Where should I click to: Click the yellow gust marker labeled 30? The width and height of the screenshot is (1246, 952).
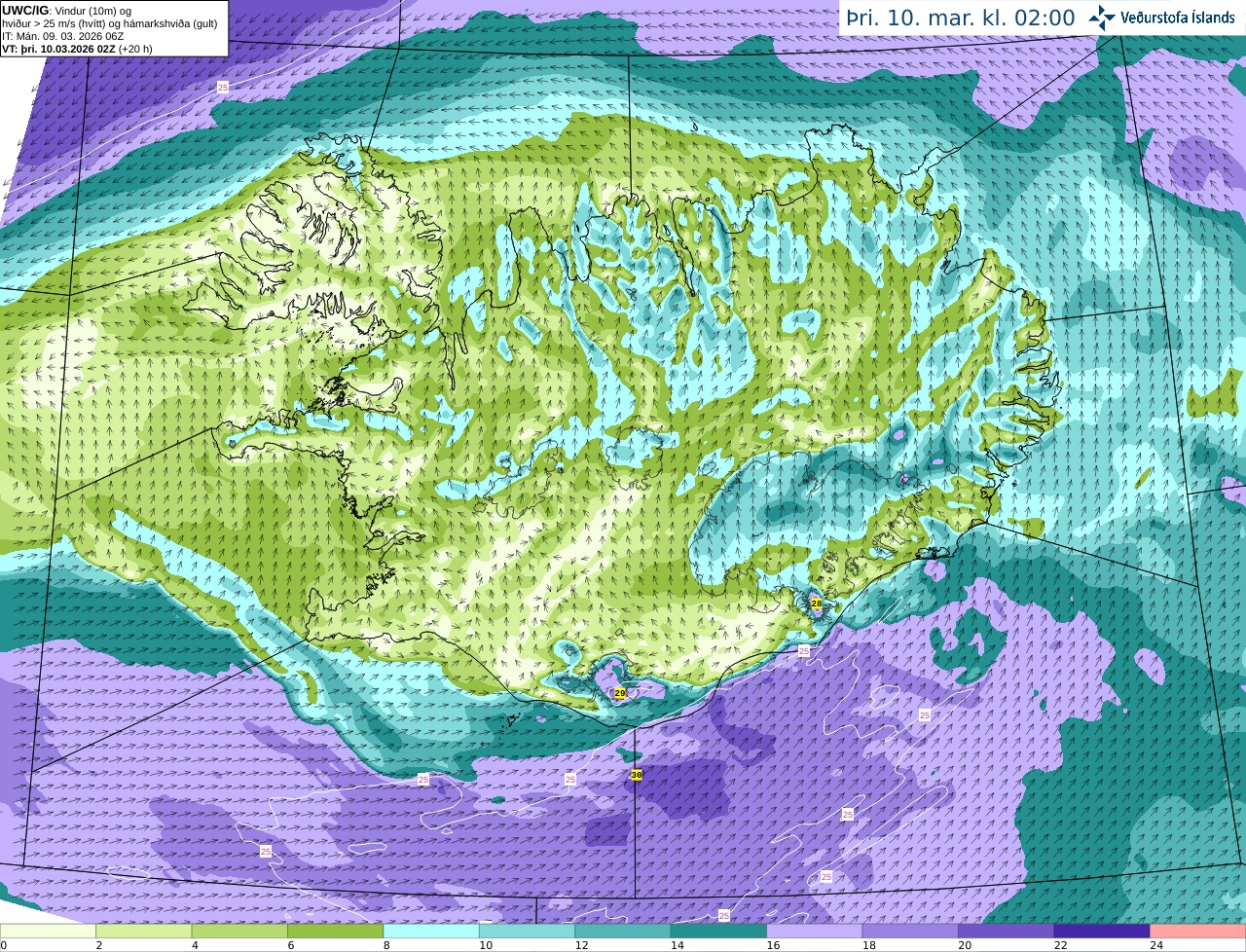[637, 775]
